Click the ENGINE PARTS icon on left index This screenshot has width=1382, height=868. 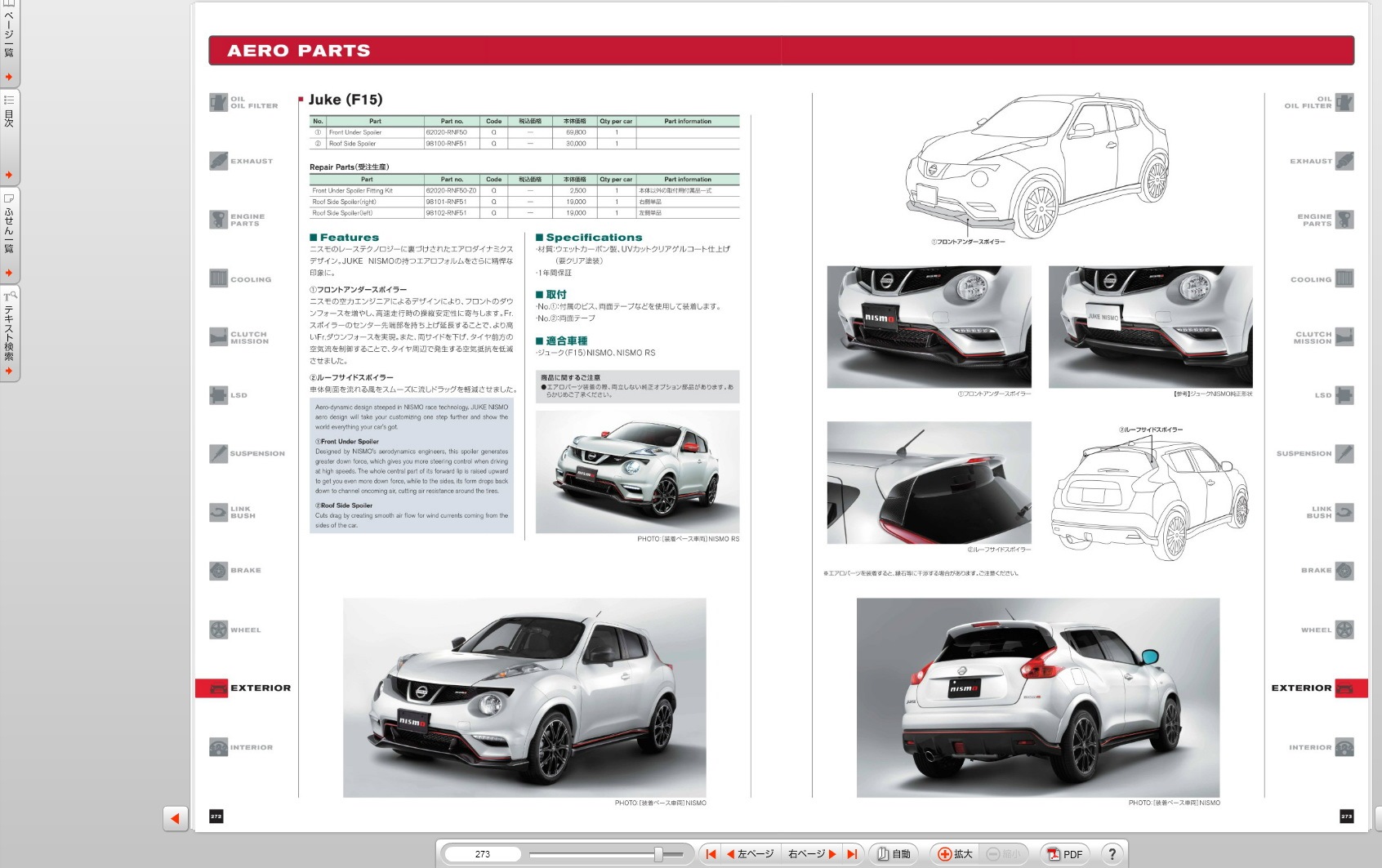tap(218, 220)
